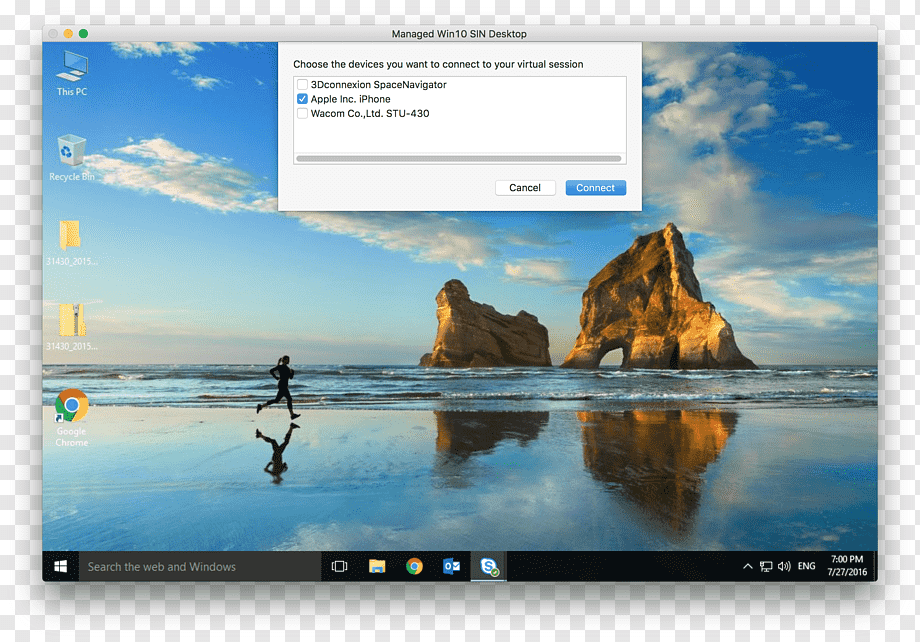
Task: Select the 3Dconnexion SpaceNavigator text label
Action: tap(378, 85)
